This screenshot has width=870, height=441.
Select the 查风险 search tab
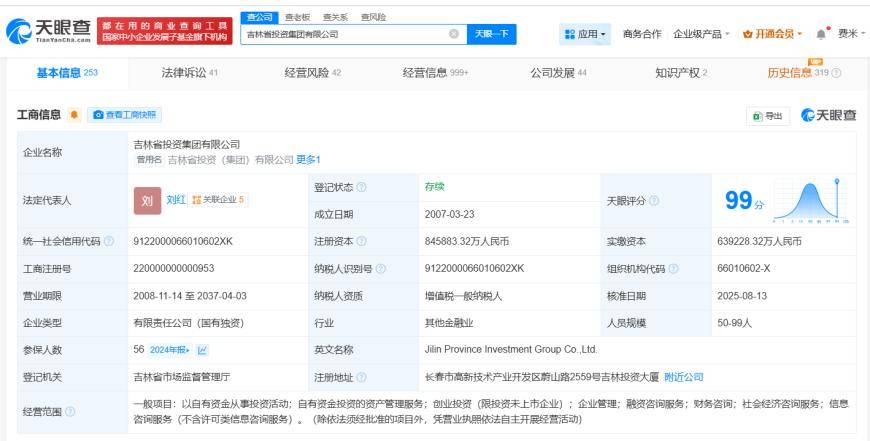point(373,17)
